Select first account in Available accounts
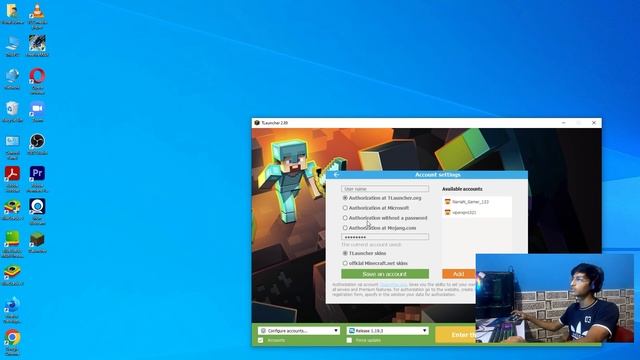The width and height of the screenshot is (640, 360). point(477,202)
